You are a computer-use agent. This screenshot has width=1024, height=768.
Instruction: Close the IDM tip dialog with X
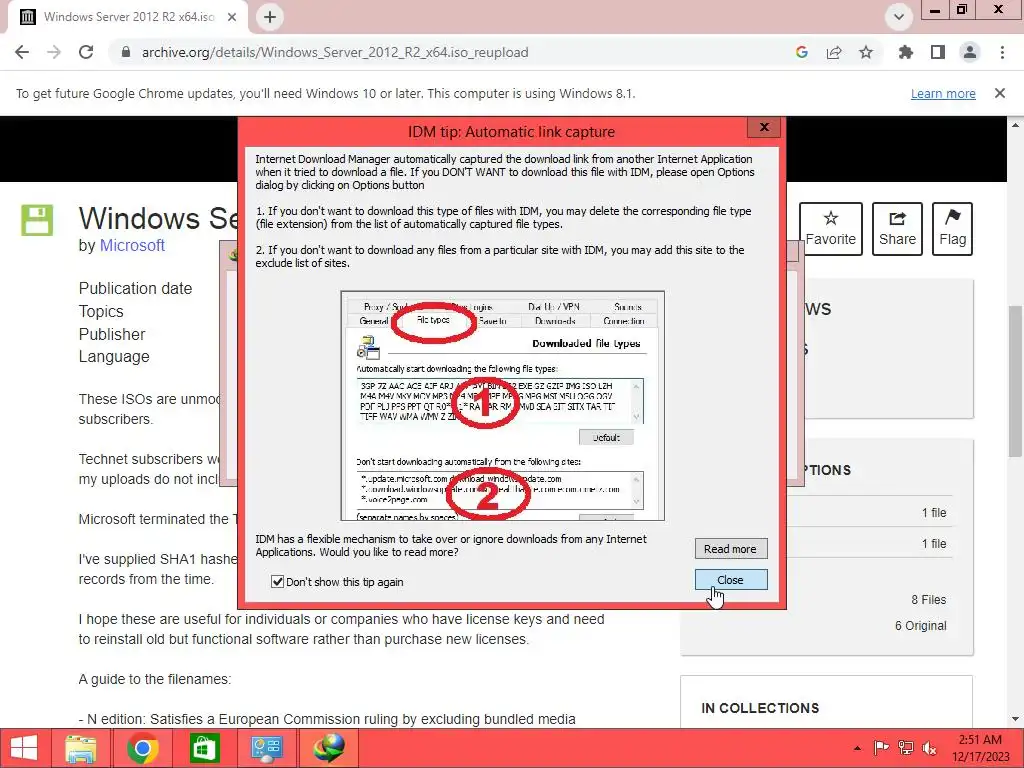(764, 127)
